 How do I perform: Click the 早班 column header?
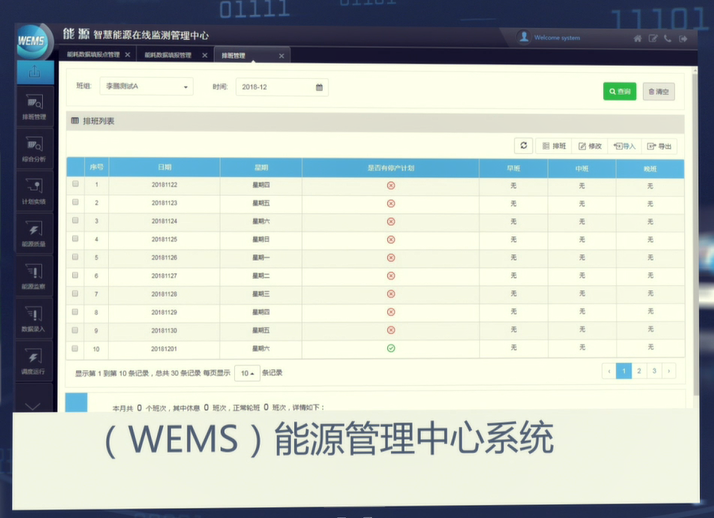point(513,168)
